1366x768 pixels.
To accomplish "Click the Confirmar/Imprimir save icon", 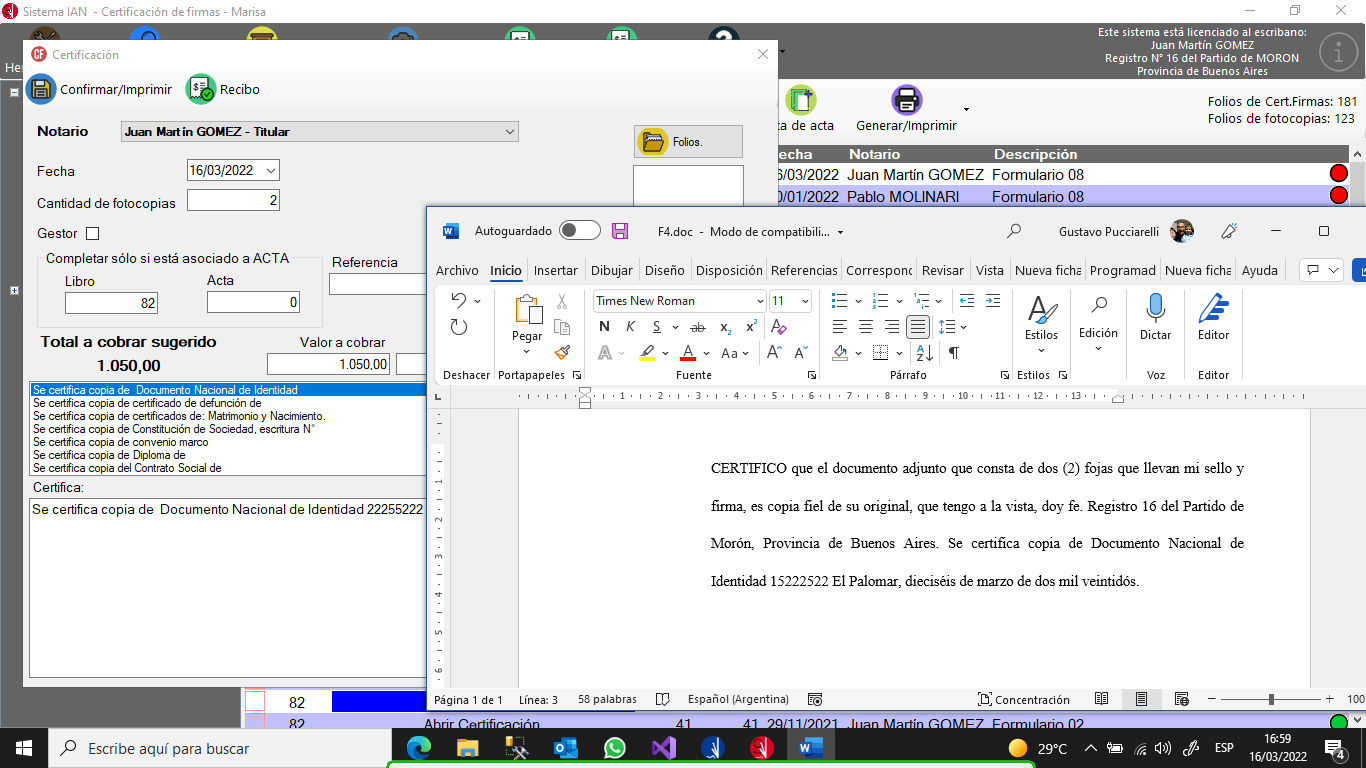I will coord(41,89).
